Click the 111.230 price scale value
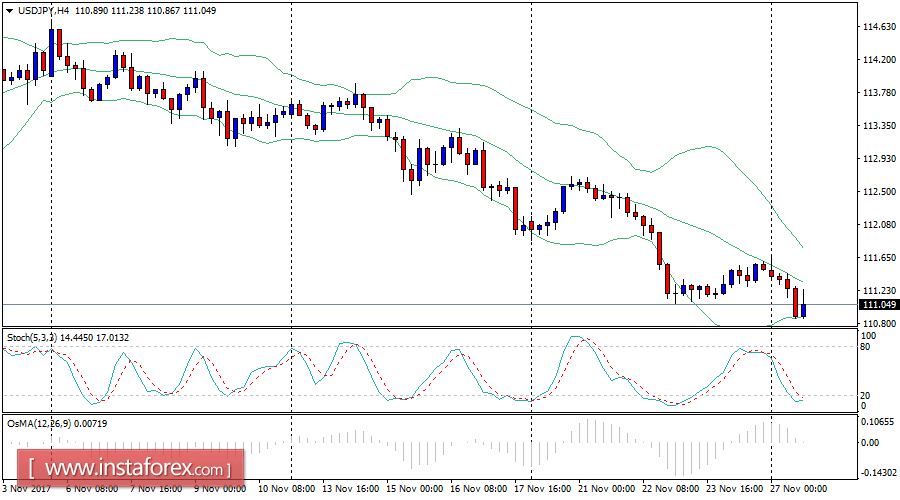Image resolution: width=900 pixels, height=500 pixels. [879, 290]
